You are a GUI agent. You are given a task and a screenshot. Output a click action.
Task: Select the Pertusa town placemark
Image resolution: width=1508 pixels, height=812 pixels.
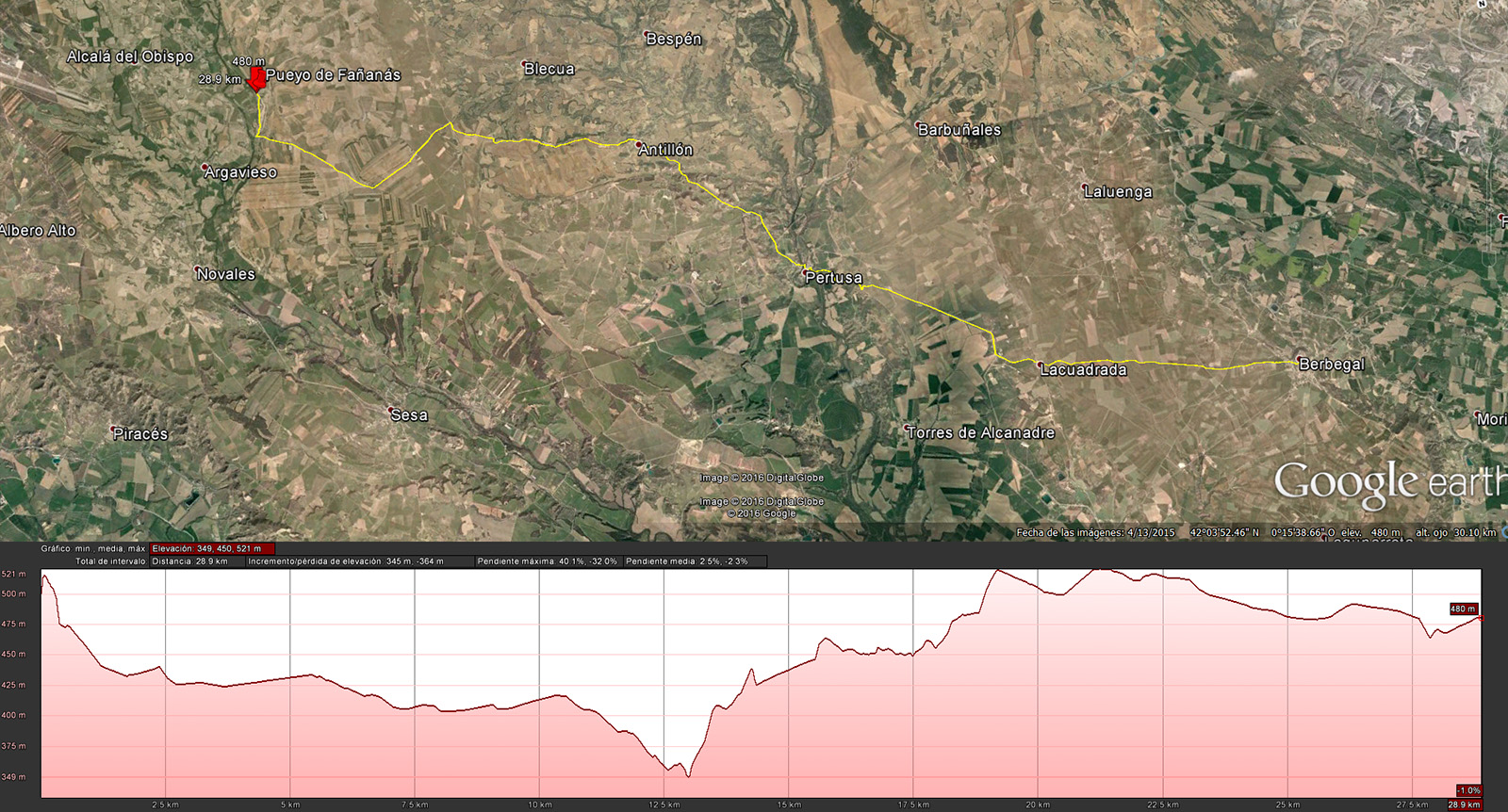807,271
